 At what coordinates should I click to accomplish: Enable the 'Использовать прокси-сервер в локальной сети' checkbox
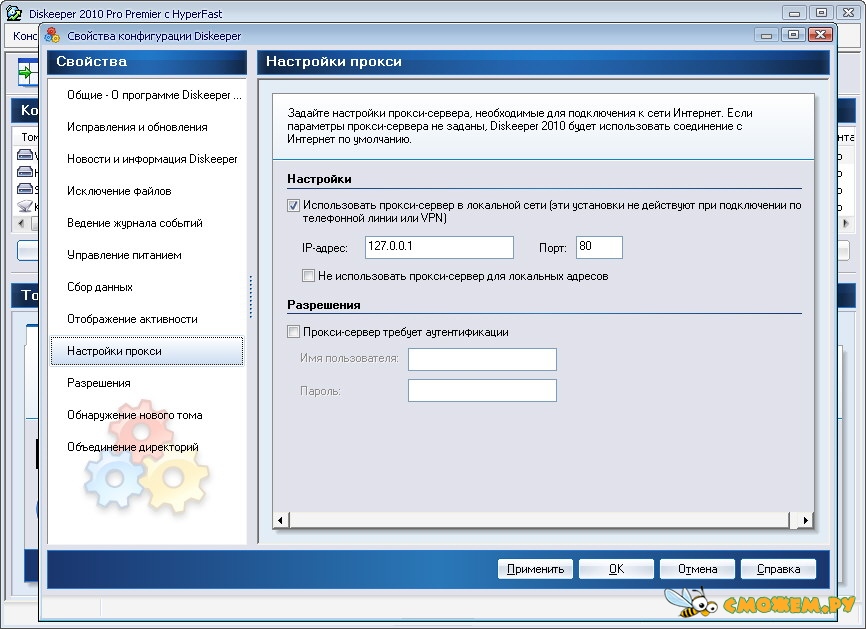[x=293, y=205]
